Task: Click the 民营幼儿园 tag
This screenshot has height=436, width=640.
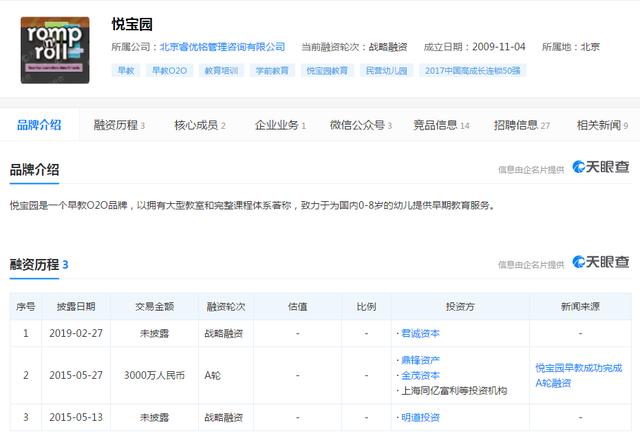Action: 386,71
